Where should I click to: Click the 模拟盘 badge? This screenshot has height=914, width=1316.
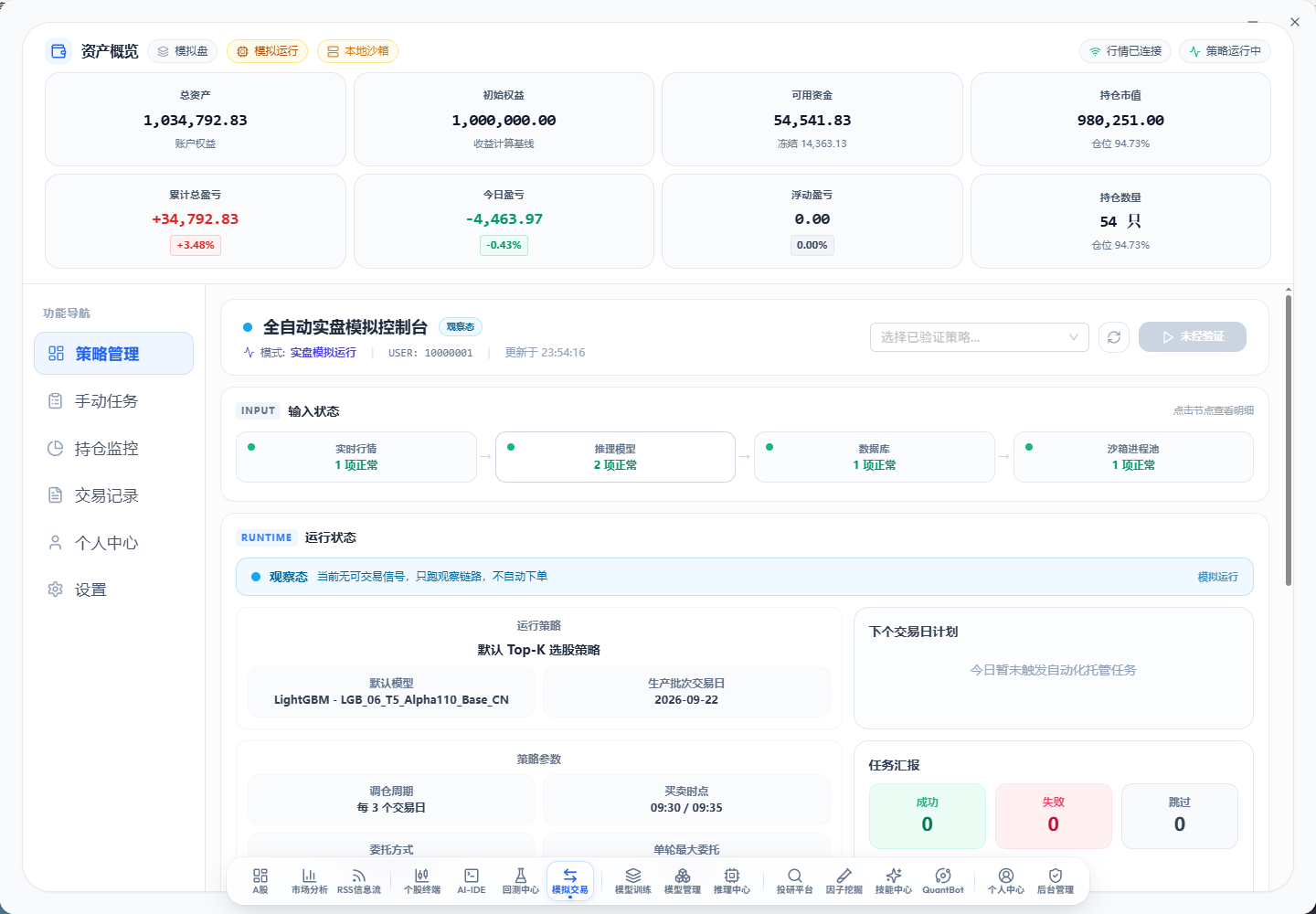[183, 51]
